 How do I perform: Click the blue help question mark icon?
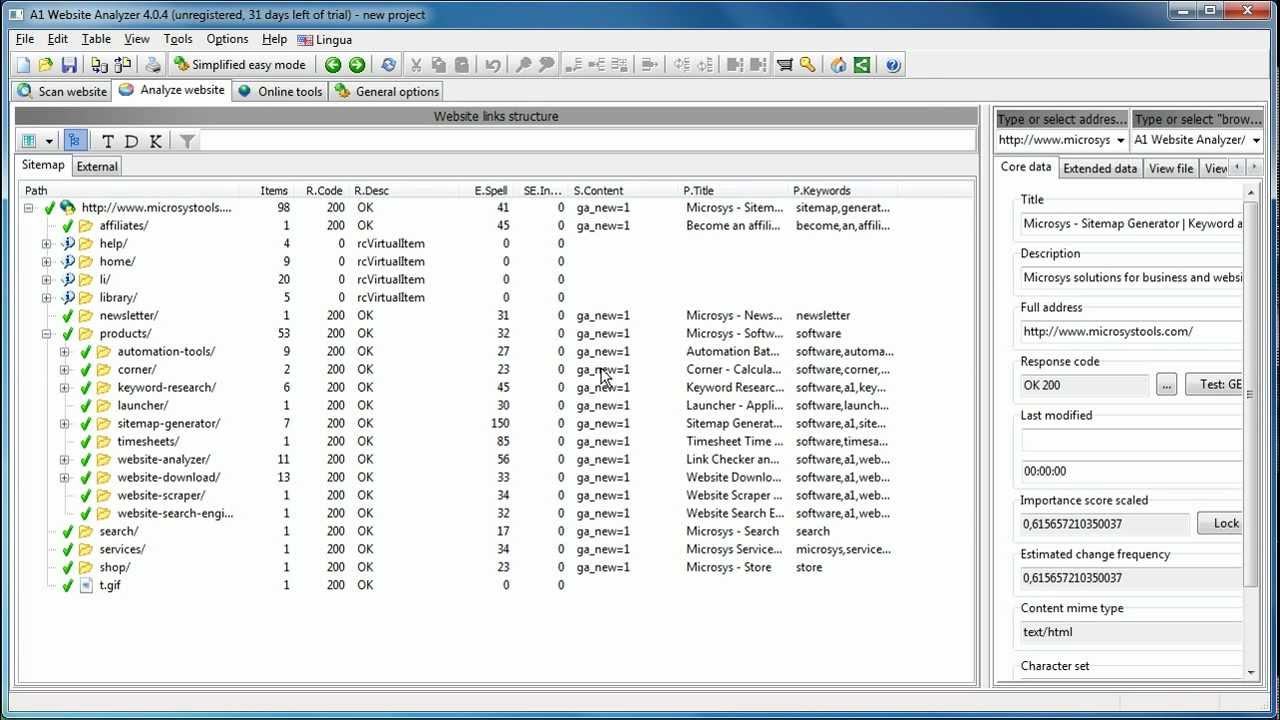[x=893, y=65]
